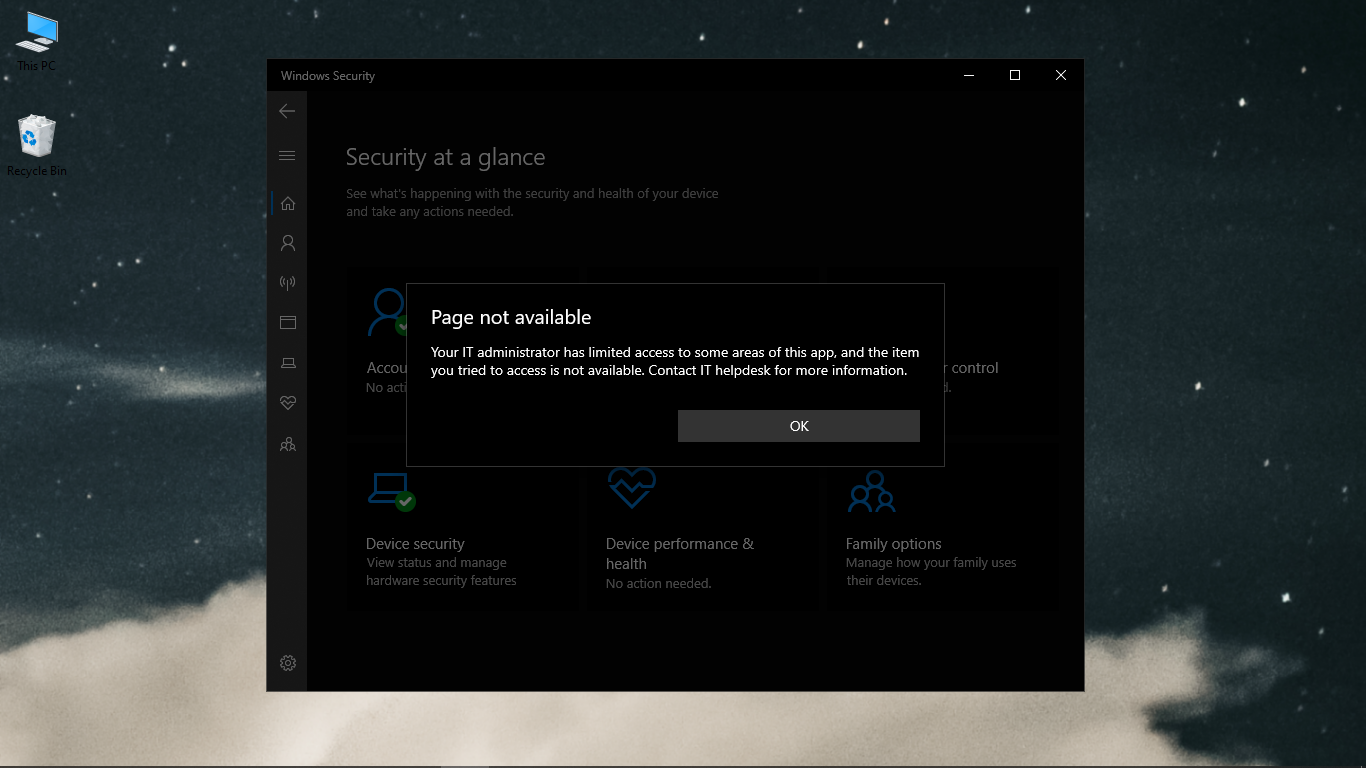Open Family options tile title

(894, 544)
